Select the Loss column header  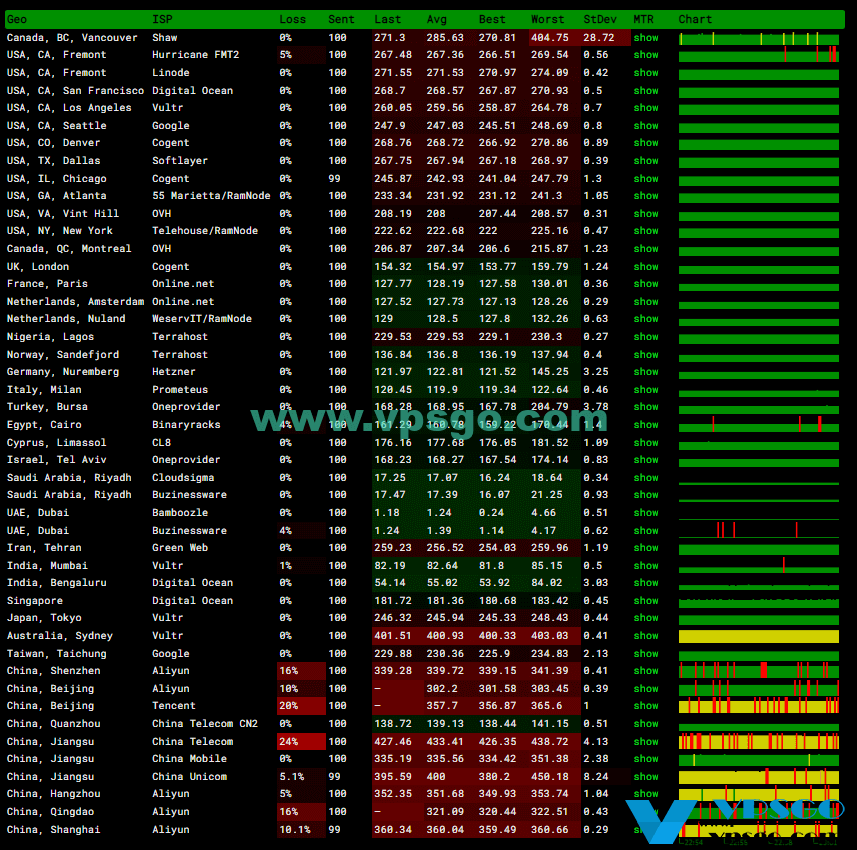click(292, 20)
